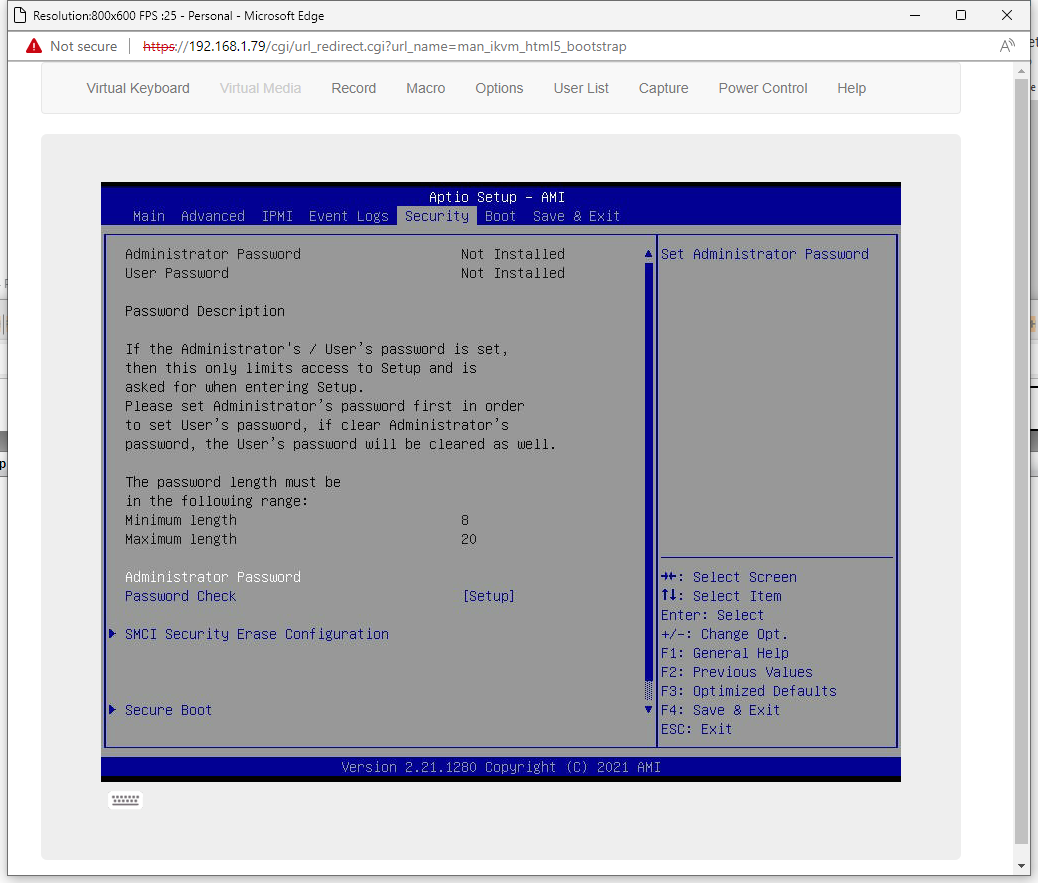Open the Options menu
This screenshot has height=883, width=1038.
pyautogui.click(x=499, y=88)
